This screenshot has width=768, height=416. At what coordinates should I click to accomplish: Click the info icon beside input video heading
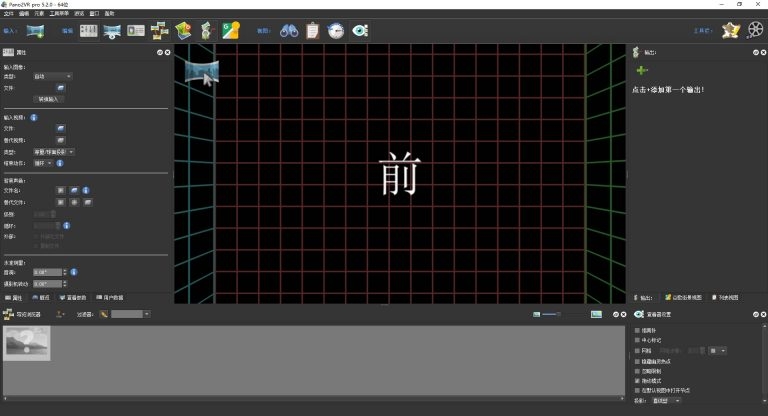(34, 118)
